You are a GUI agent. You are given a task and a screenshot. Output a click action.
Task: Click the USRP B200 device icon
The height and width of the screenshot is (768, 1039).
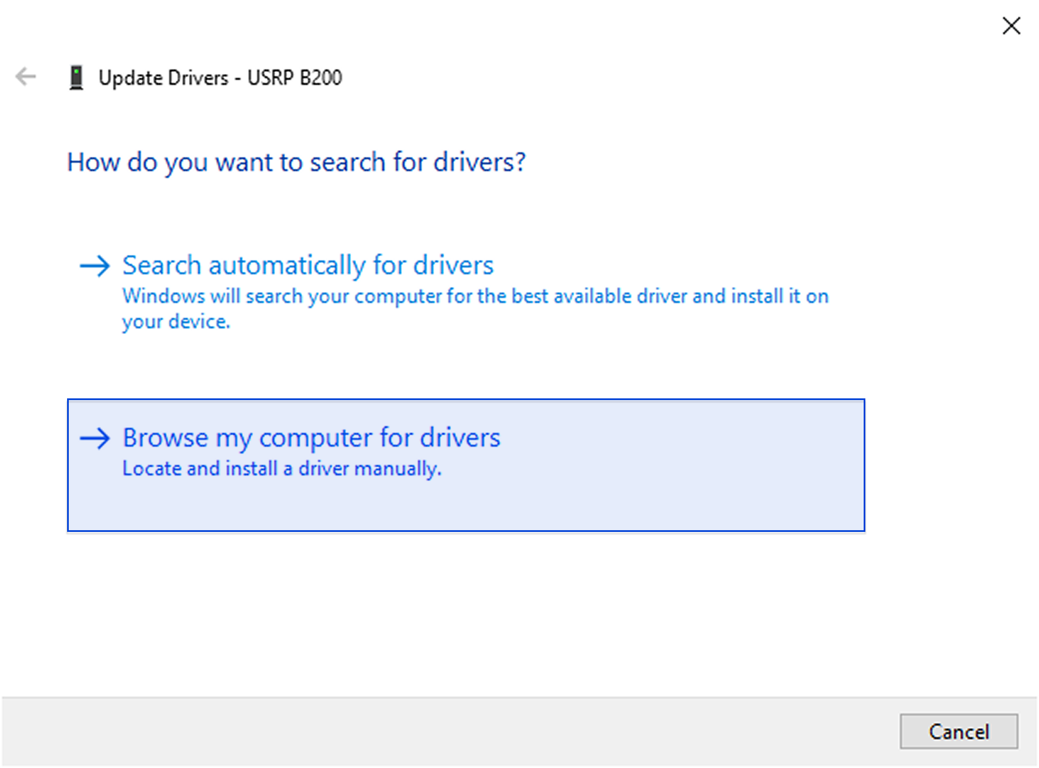(x=76, y=78)
